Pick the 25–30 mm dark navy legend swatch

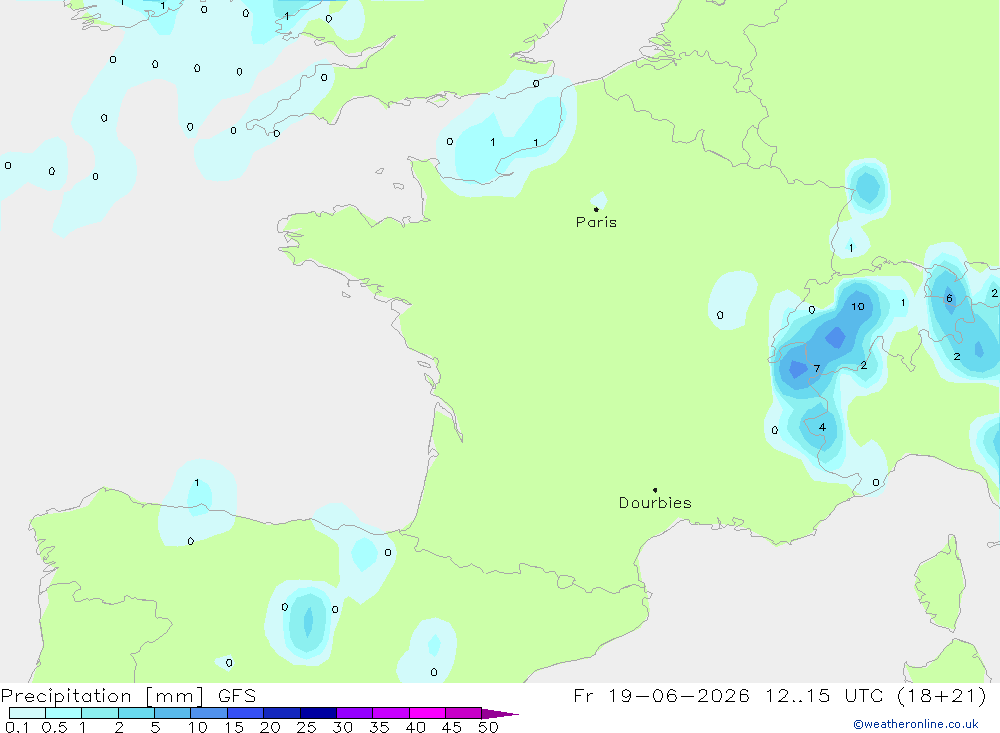318,713
